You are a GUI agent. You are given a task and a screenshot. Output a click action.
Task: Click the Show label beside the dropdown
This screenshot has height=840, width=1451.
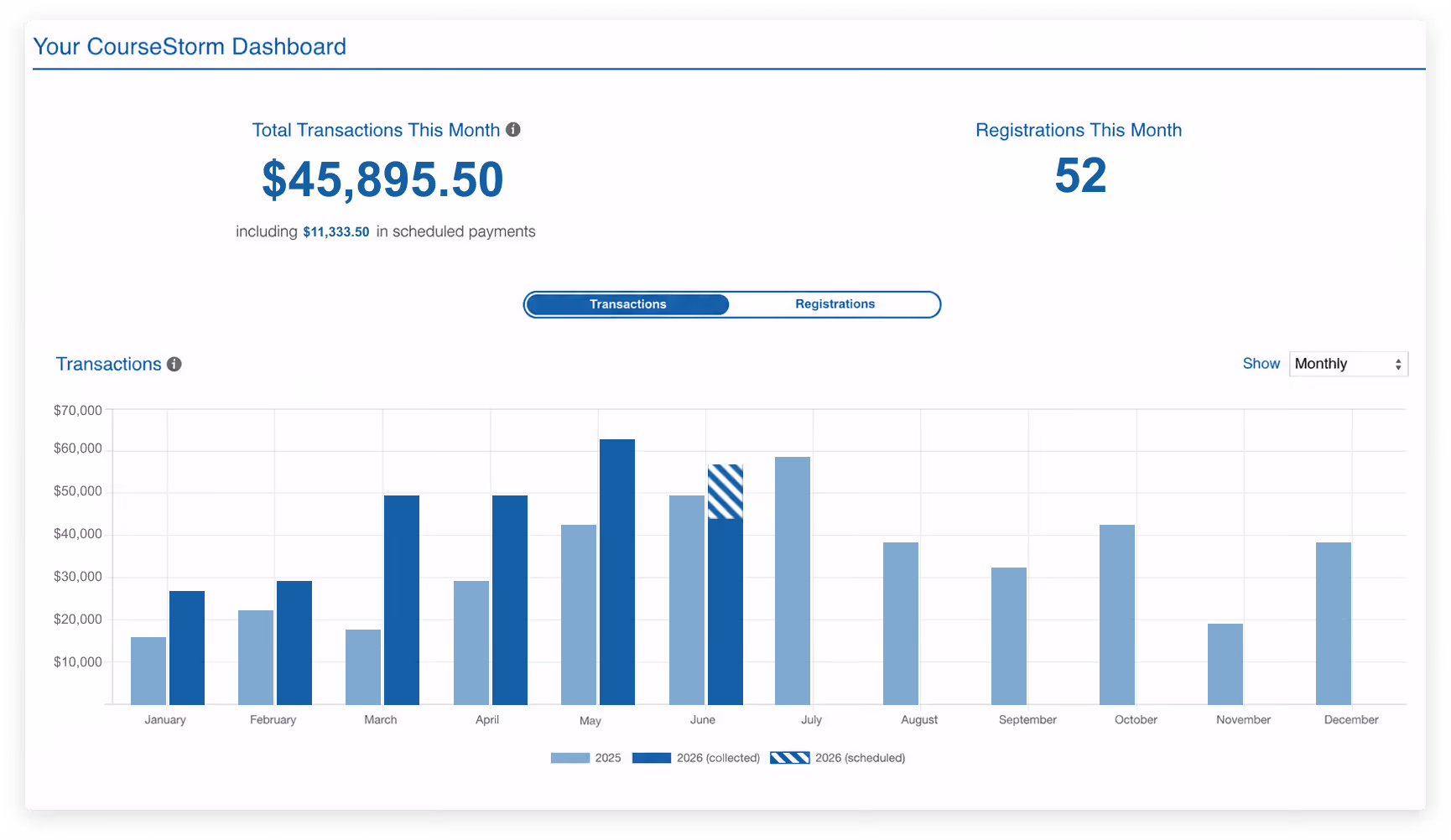pos(1261,364)
